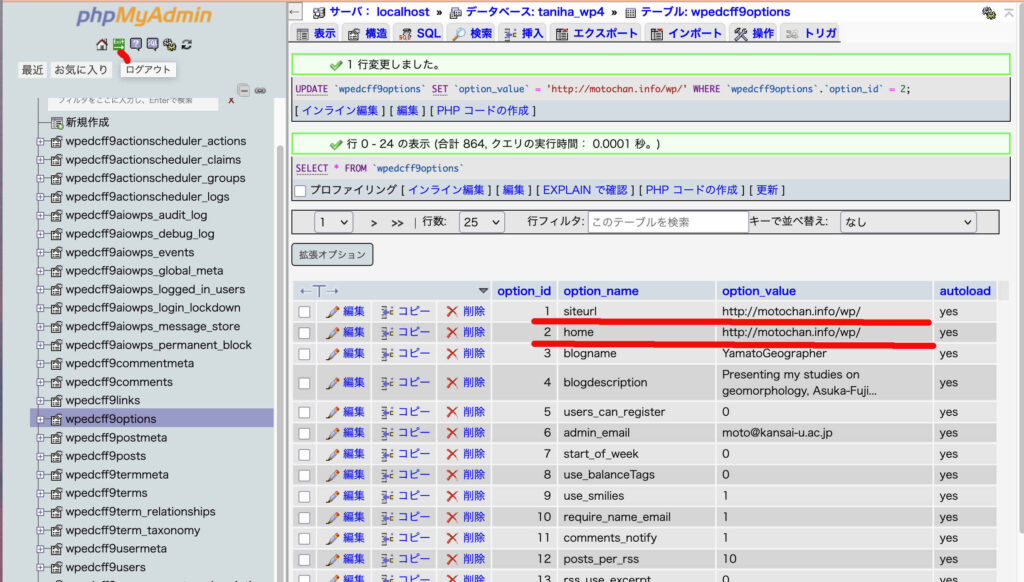Expand the wpedcff9actionscheduler_actions tree node
Image resolution: width=1024 pixels, height=582 pixels.
pos(40,141)
